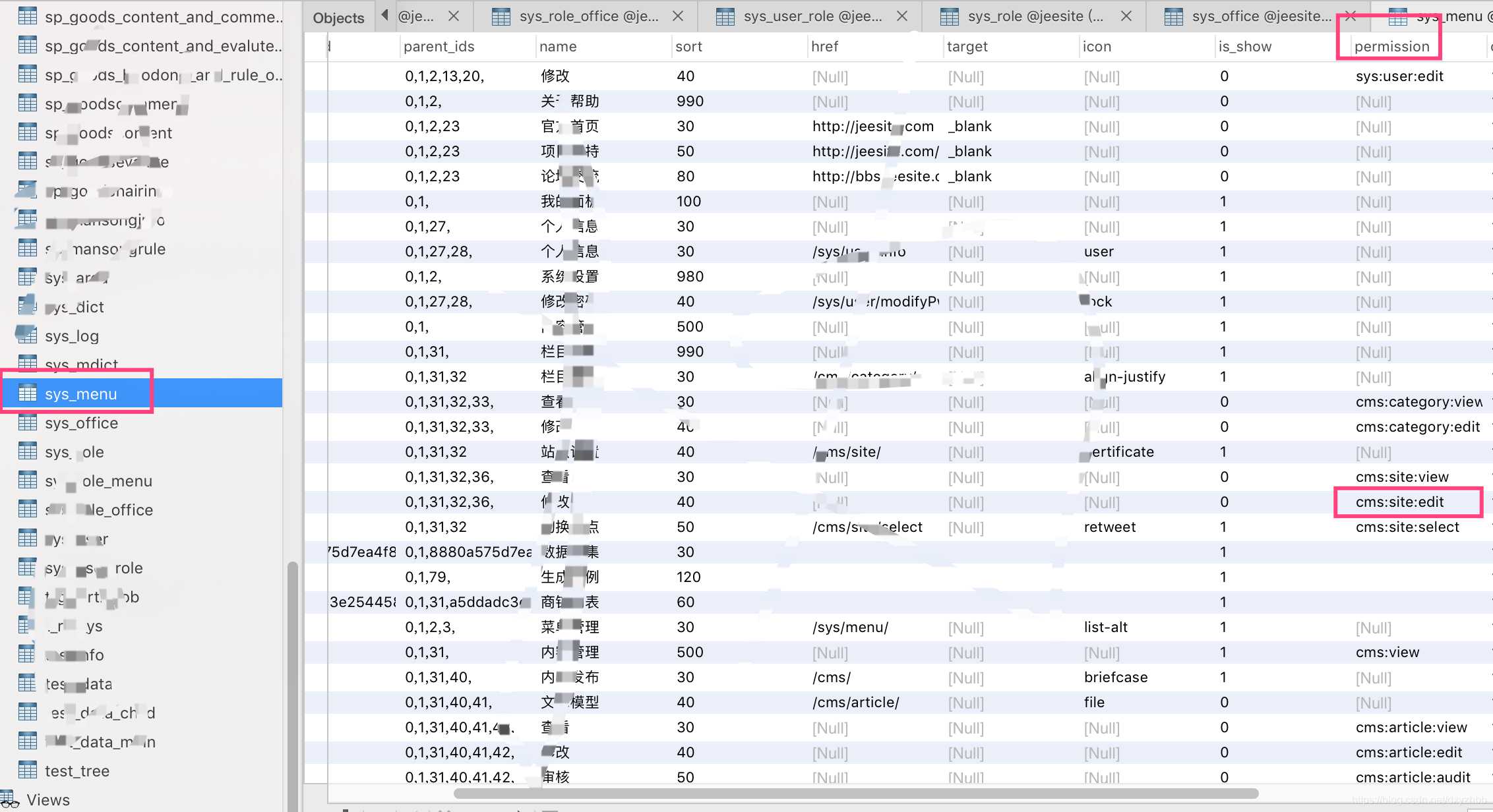Click the briefcase icon value cell
Viewport: 1493px width, 812px height.
tap(1146, 677)
